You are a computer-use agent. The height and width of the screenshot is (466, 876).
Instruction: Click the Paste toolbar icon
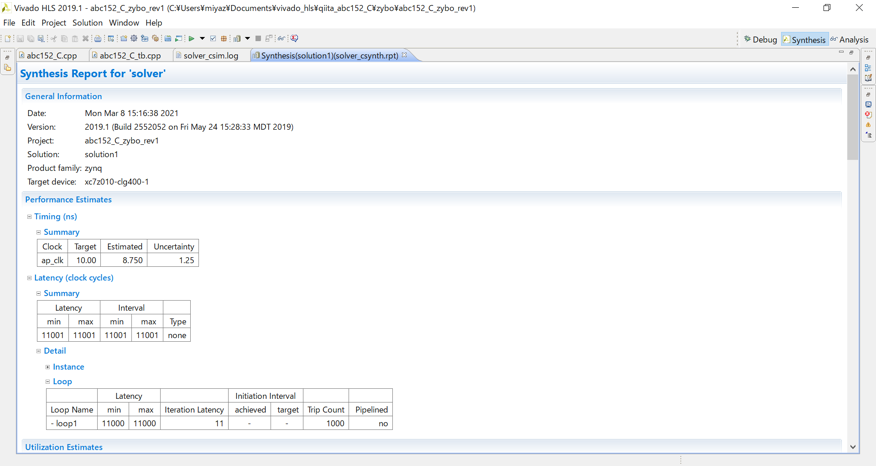(75, 39)
